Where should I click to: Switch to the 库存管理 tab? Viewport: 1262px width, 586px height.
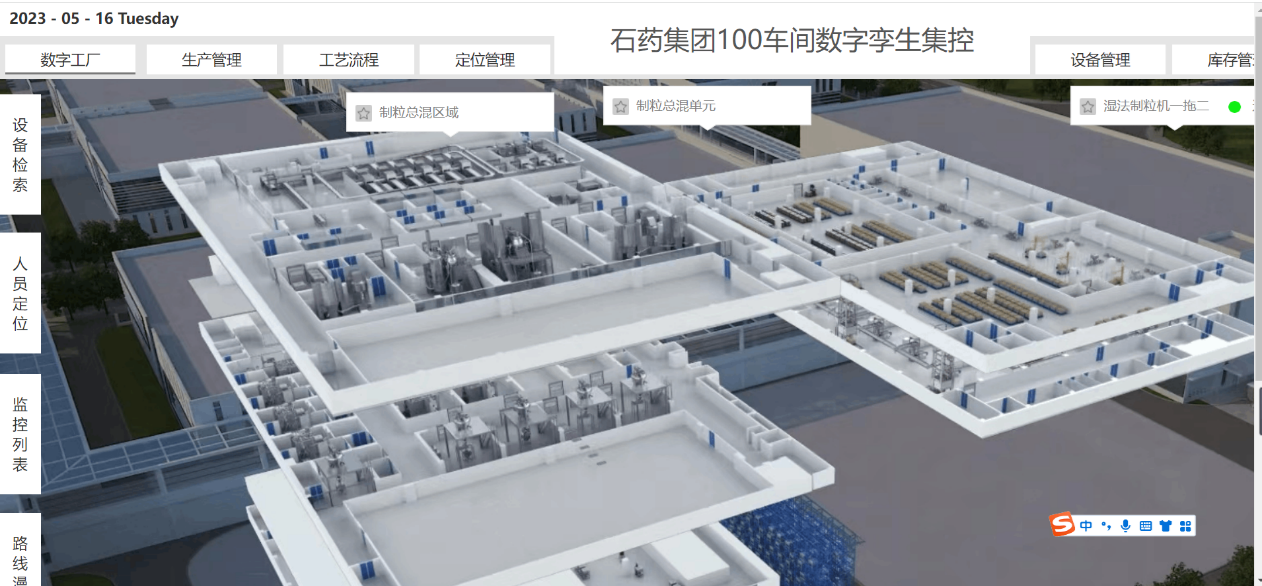pyautogui.click(x=1213, y=60)
